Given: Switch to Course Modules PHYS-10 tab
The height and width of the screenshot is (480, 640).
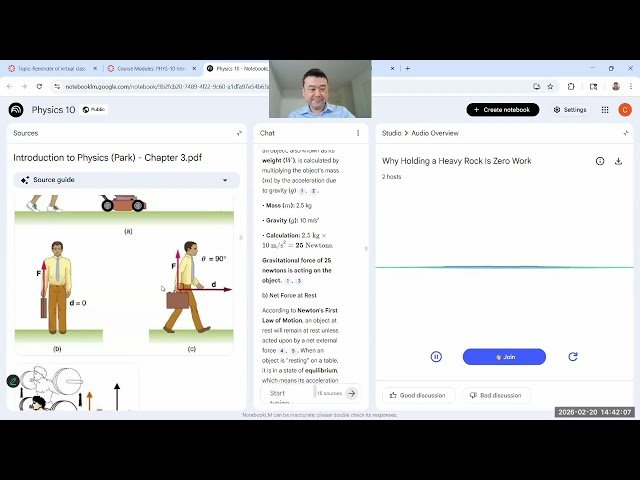Looking at the screenshot, I should click(151, 69).
